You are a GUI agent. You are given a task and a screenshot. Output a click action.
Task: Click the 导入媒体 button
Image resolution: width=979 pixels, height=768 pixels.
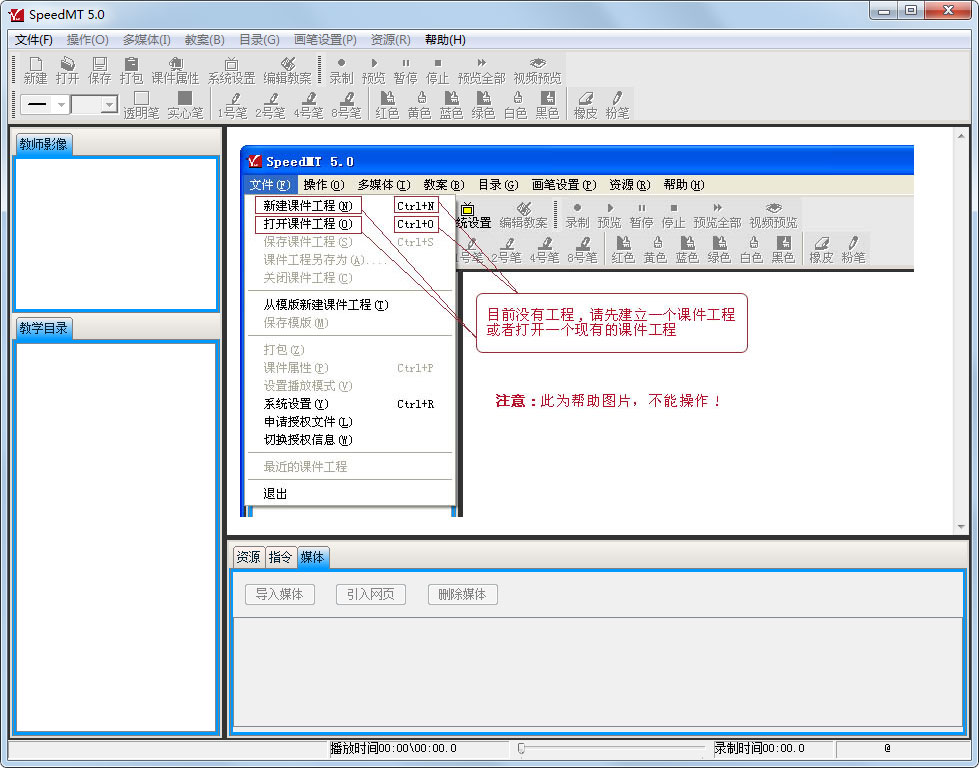tap(280, 594)
